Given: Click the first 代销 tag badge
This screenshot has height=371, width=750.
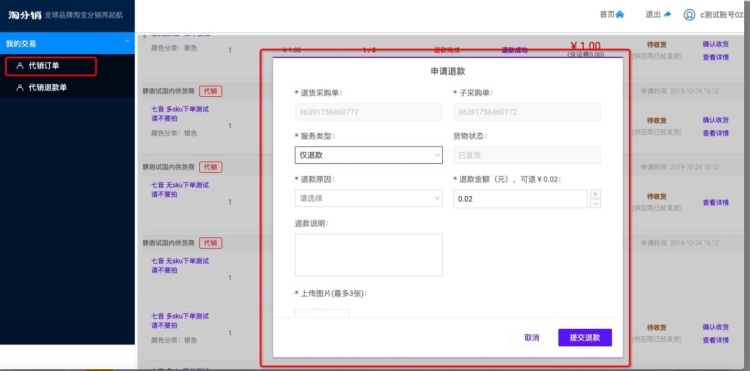Looking at the screenshot, I should tap(210, 91).
